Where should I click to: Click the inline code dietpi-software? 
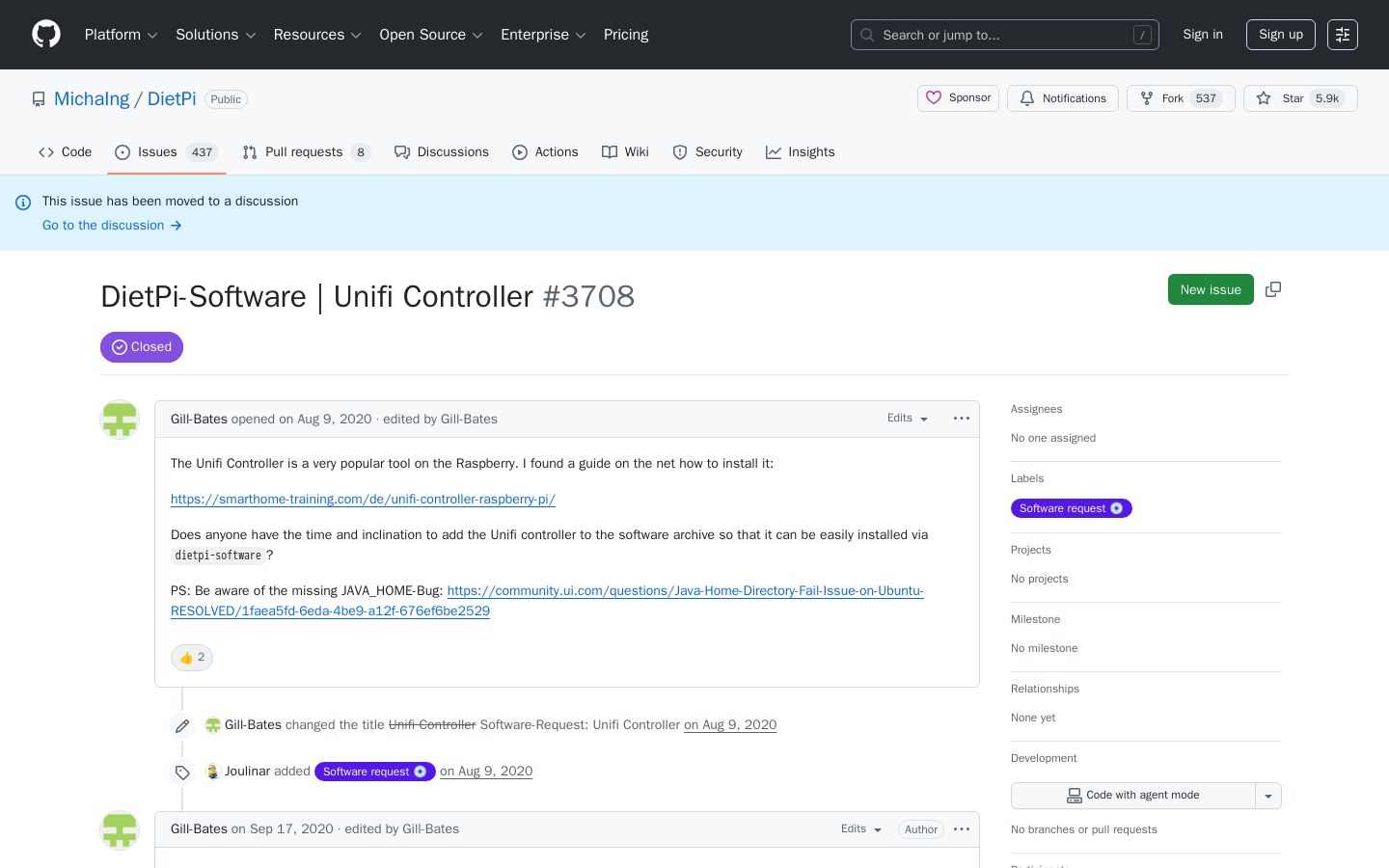pos(218,556)
